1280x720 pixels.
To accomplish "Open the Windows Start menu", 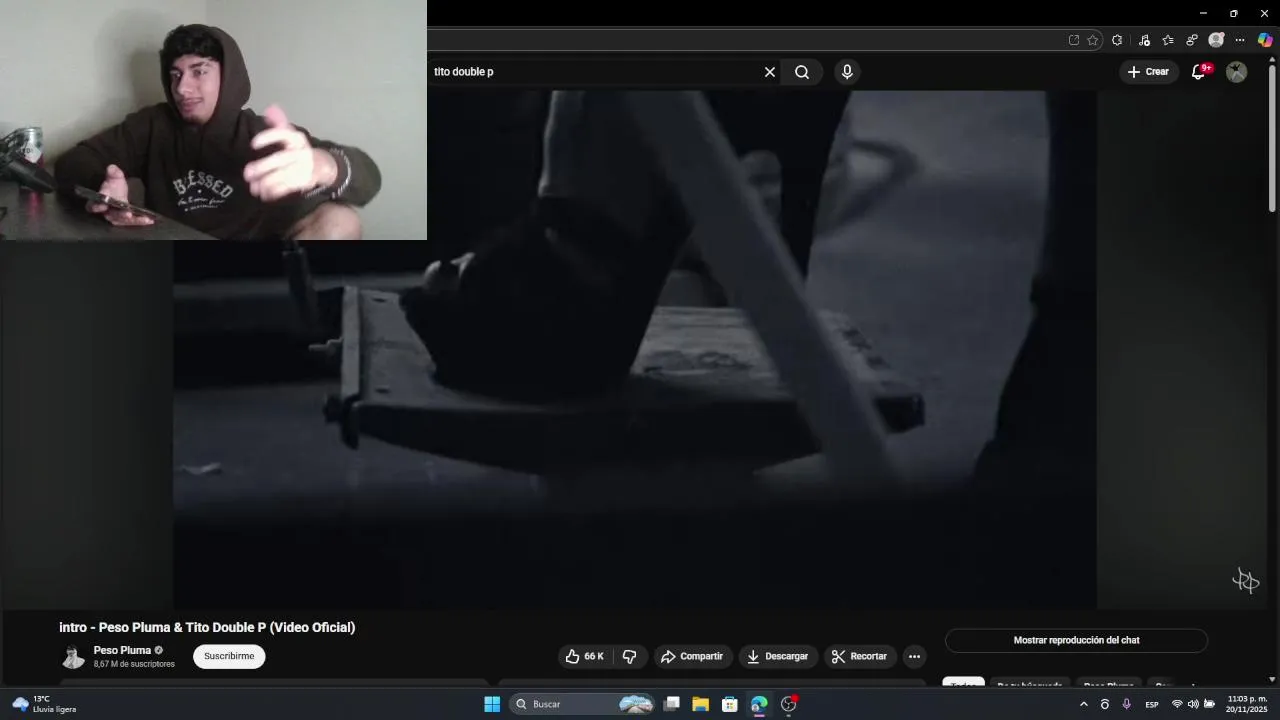I will (x=492, y=704).
